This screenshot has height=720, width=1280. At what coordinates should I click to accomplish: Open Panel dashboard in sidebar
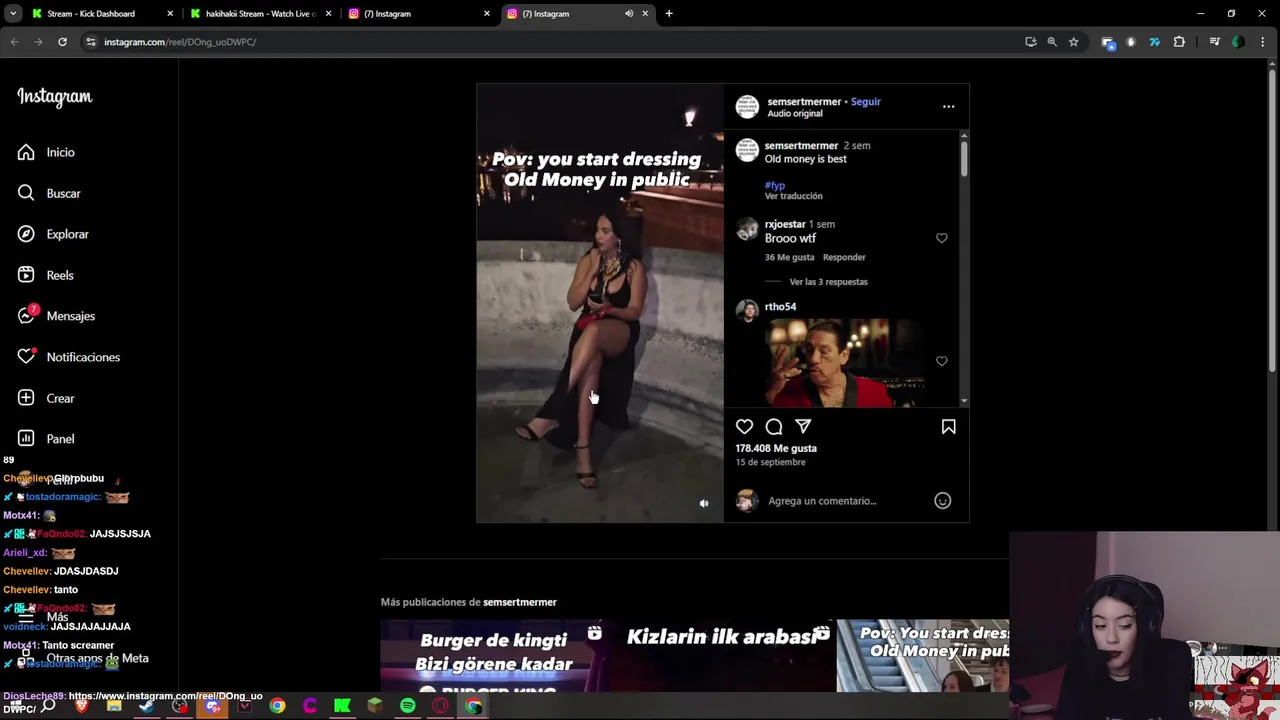[x=46, y=439]
